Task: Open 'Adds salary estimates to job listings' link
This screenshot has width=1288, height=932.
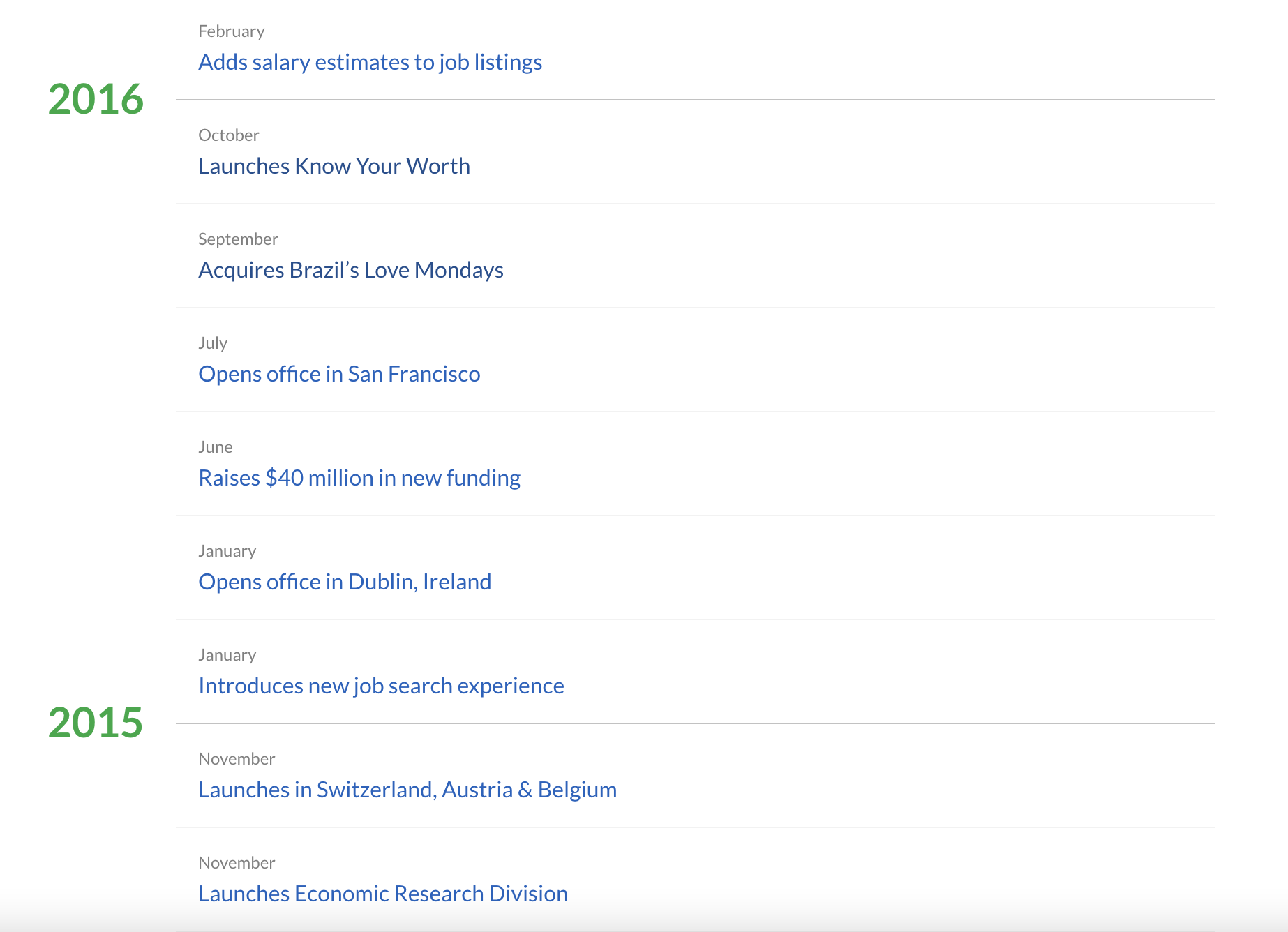Action: point(370,62)
